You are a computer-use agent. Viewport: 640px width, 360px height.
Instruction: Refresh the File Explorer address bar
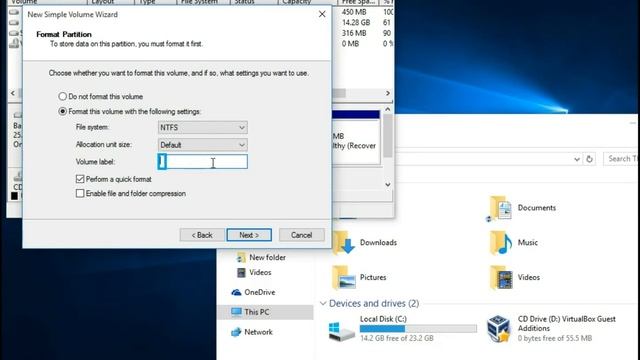(589, 159)
